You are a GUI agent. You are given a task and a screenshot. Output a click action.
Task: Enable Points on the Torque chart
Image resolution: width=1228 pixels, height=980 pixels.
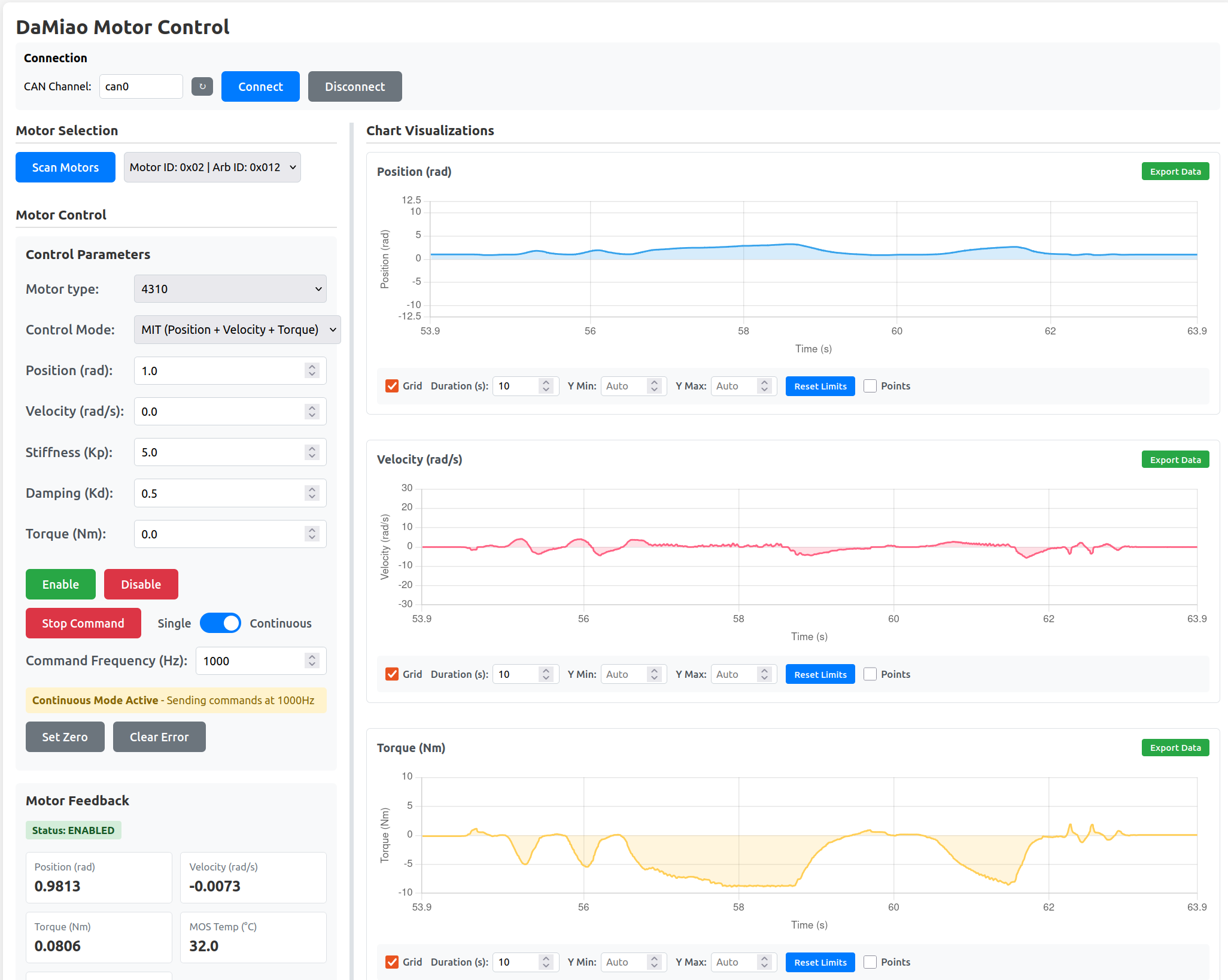pos(870,962)
